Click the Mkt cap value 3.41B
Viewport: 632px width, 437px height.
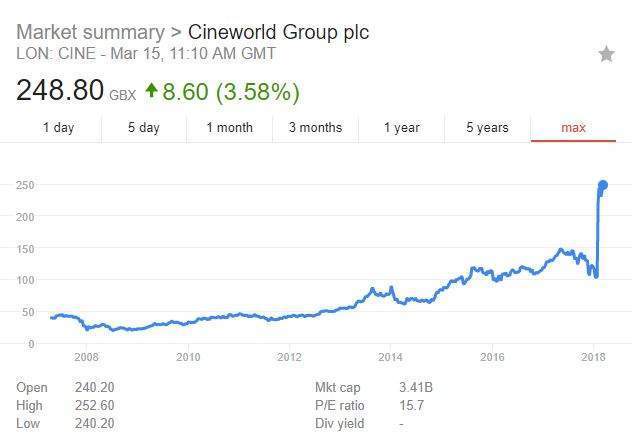click(386, 387)
